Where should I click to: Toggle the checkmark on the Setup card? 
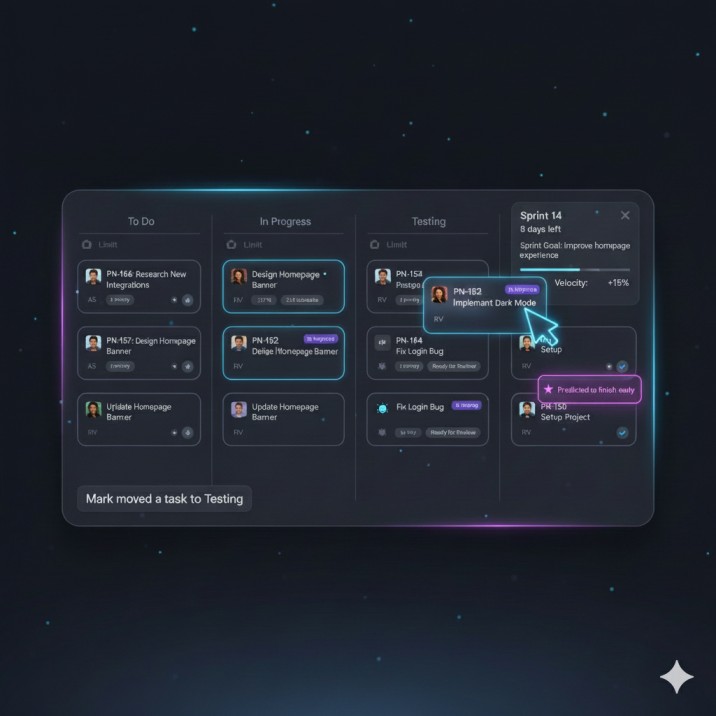coord(622,366)
